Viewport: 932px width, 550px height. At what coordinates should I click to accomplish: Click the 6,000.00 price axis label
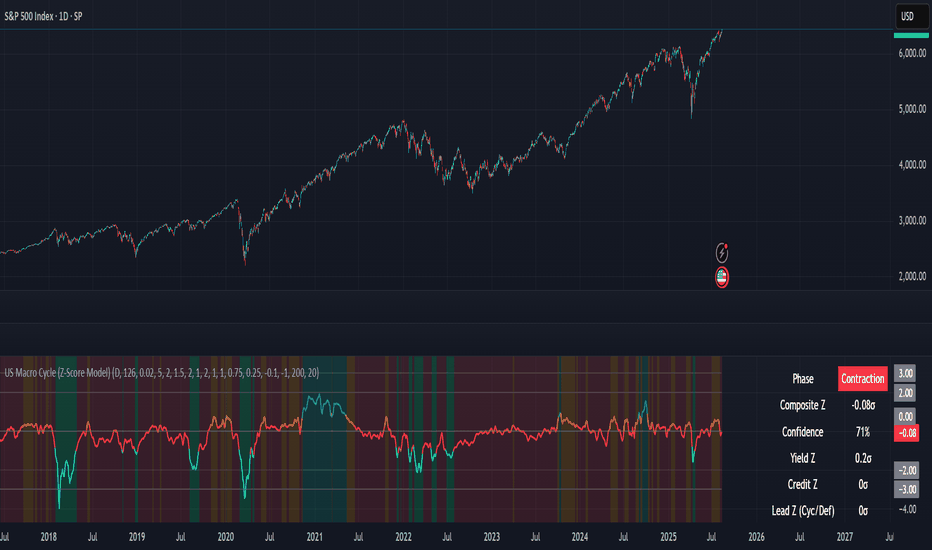[912, 54]
